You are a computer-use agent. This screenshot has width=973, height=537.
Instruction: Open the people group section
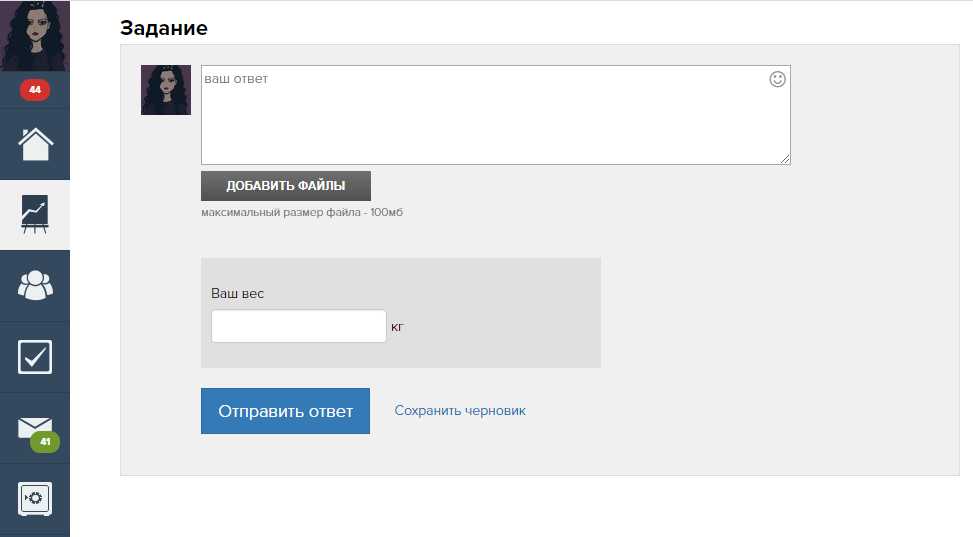(x=35, y=286)
